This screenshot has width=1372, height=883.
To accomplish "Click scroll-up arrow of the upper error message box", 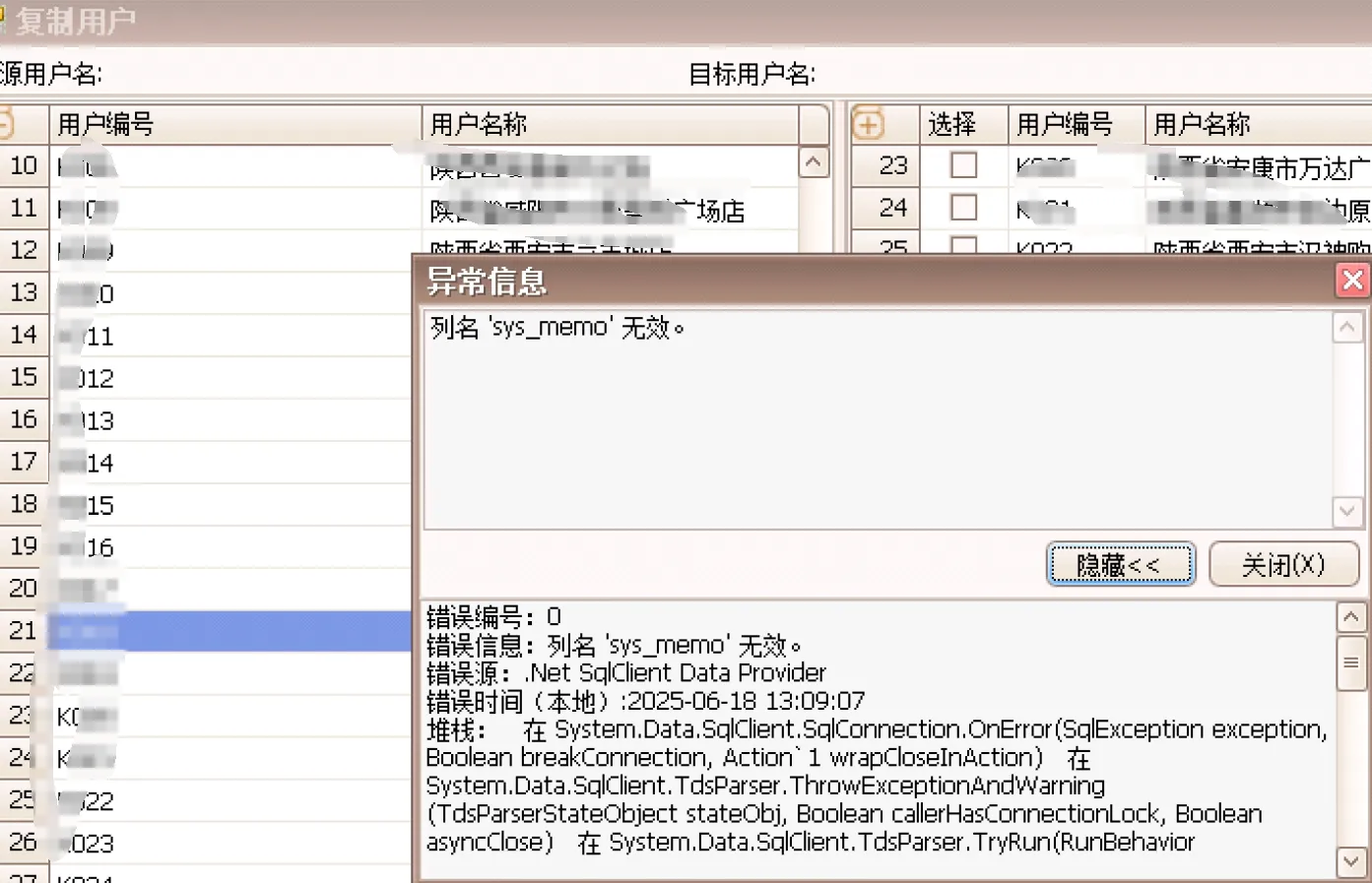I will [1347, 328].
